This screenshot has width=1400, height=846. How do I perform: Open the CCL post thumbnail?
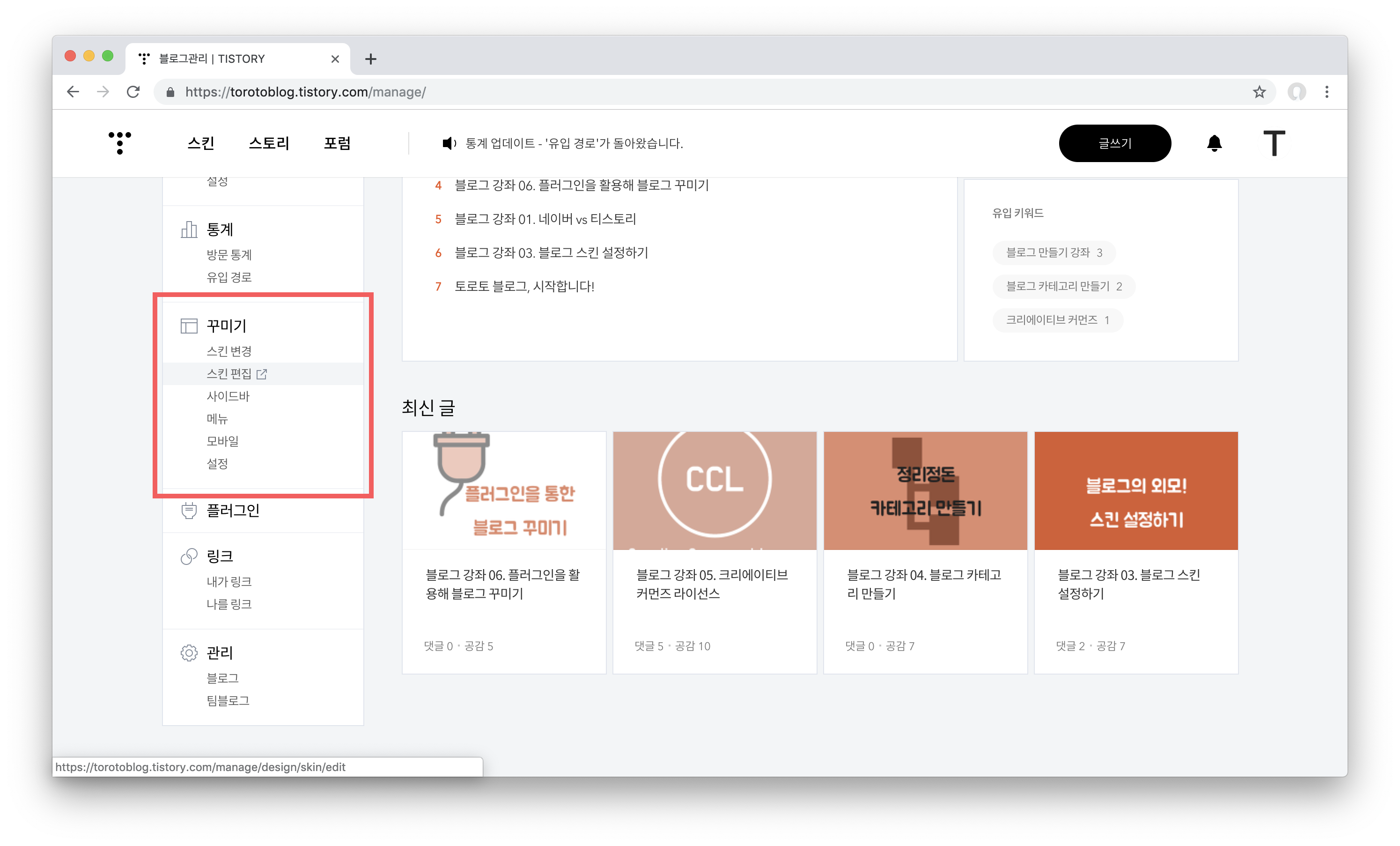714,490
